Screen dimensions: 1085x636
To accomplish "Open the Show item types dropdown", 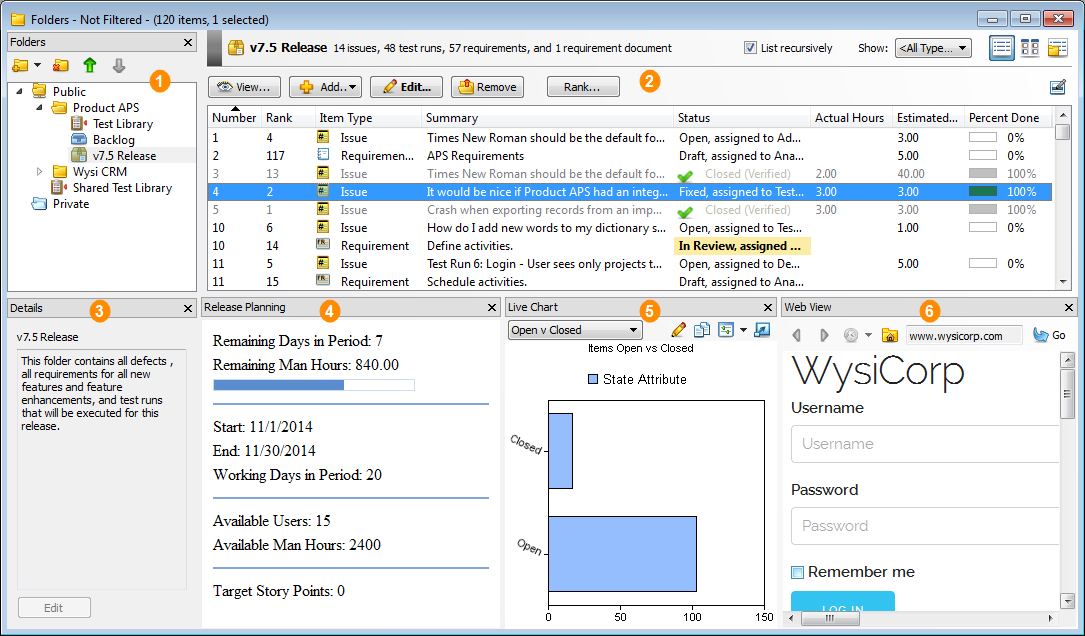I will (932, 48).
